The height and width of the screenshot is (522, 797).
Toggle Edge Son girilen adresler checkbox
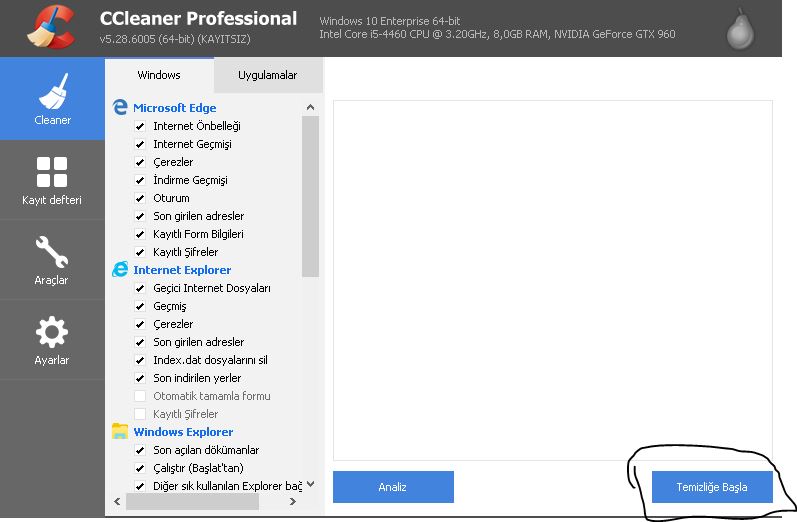[140, 216]
